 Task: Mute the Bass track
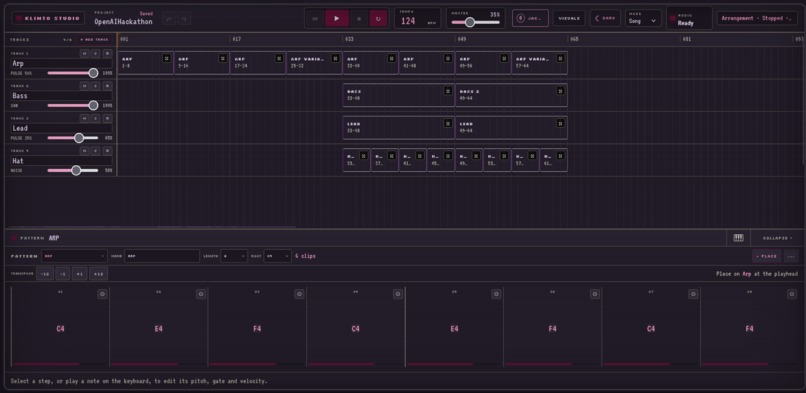[84, 86]
